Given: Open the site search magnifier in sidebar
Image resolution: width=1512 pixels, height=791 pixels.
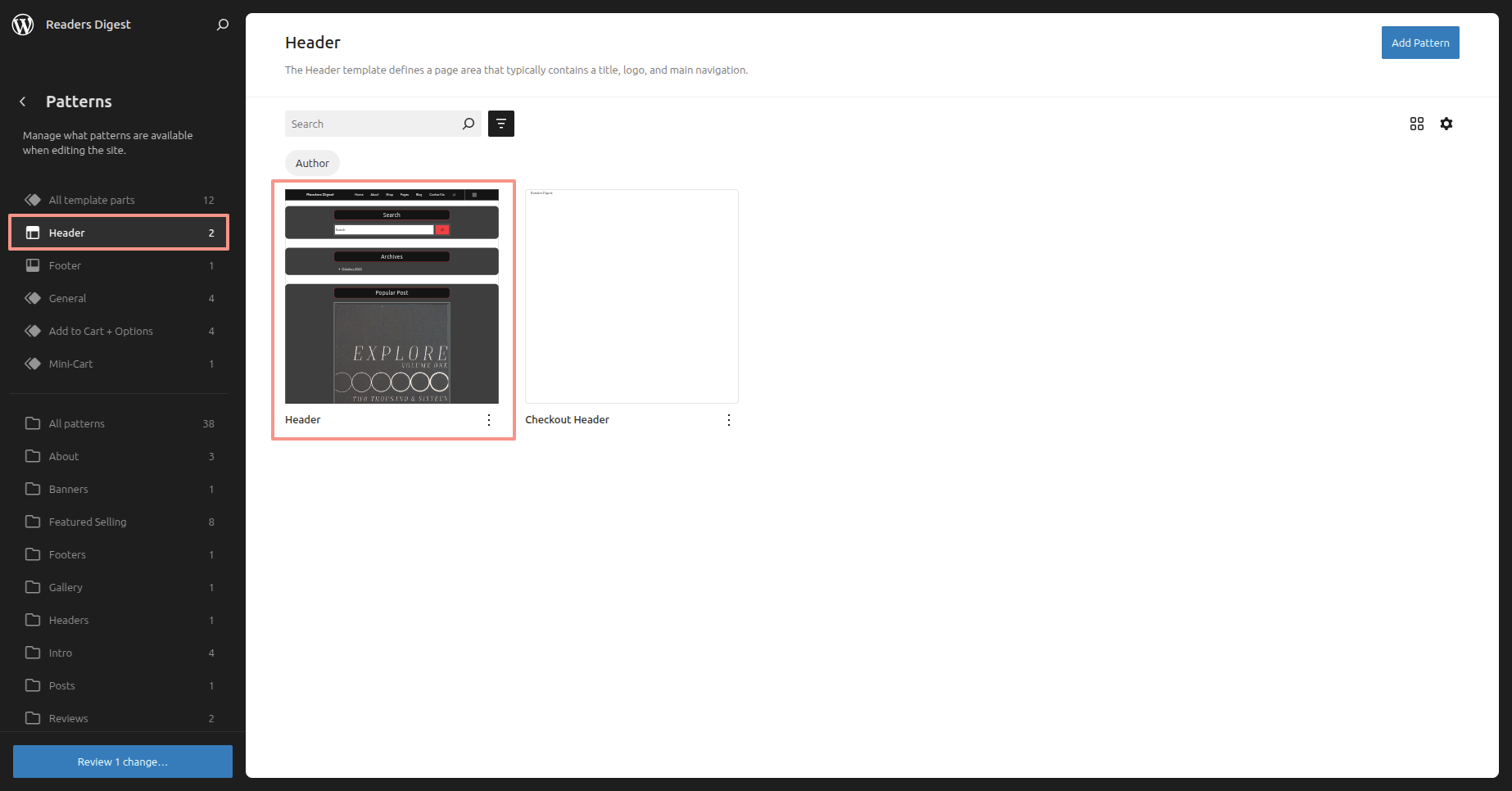Looking at the screenshot, I should click(222, 25).
